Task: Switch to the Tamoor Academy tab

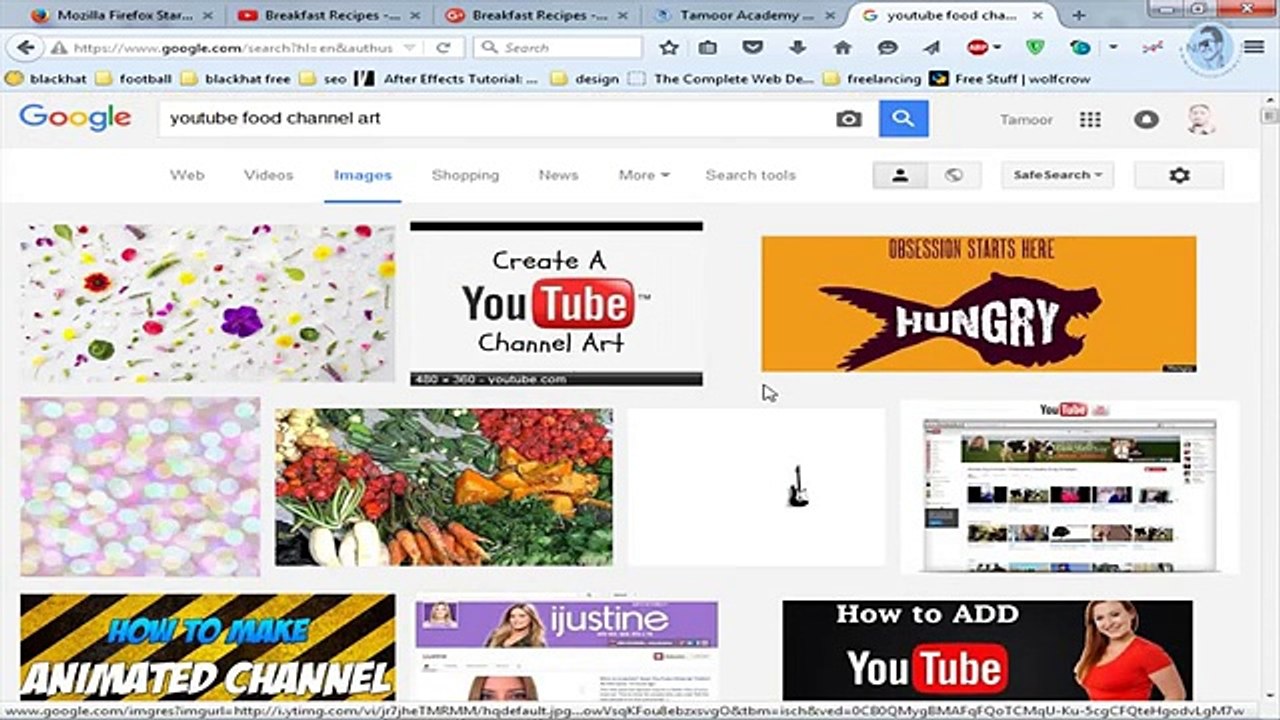Action: coord(745,16)
